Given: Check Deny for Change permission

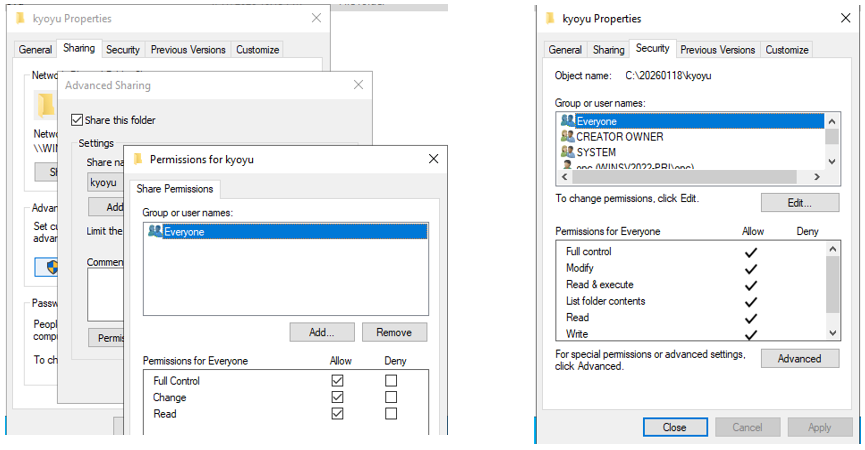Looking at the screenshot, I should [x=391, y=397].
